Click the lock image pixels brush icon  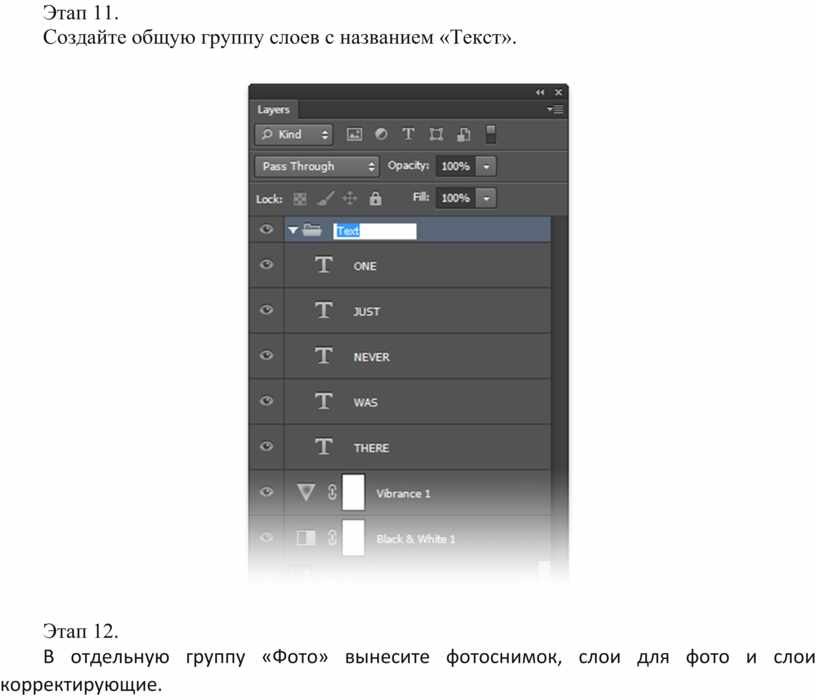coord(326,198)
